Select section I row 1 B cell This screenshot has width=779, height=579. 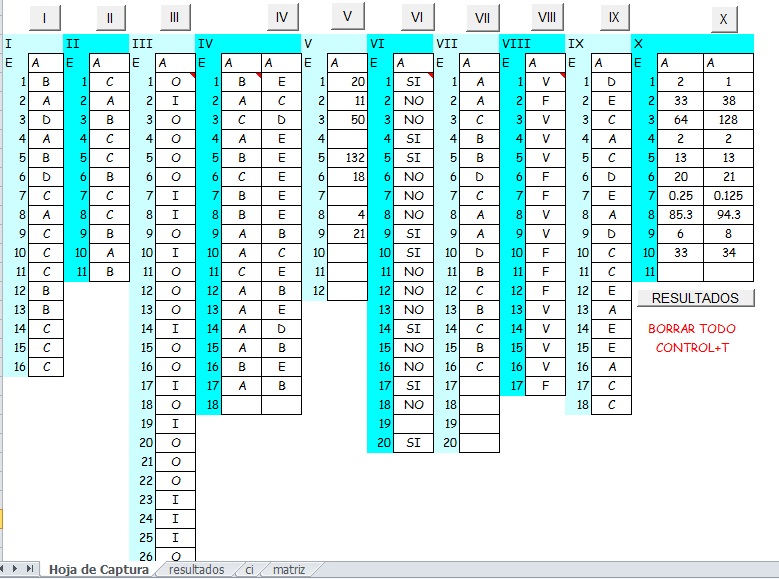(46, 82)
